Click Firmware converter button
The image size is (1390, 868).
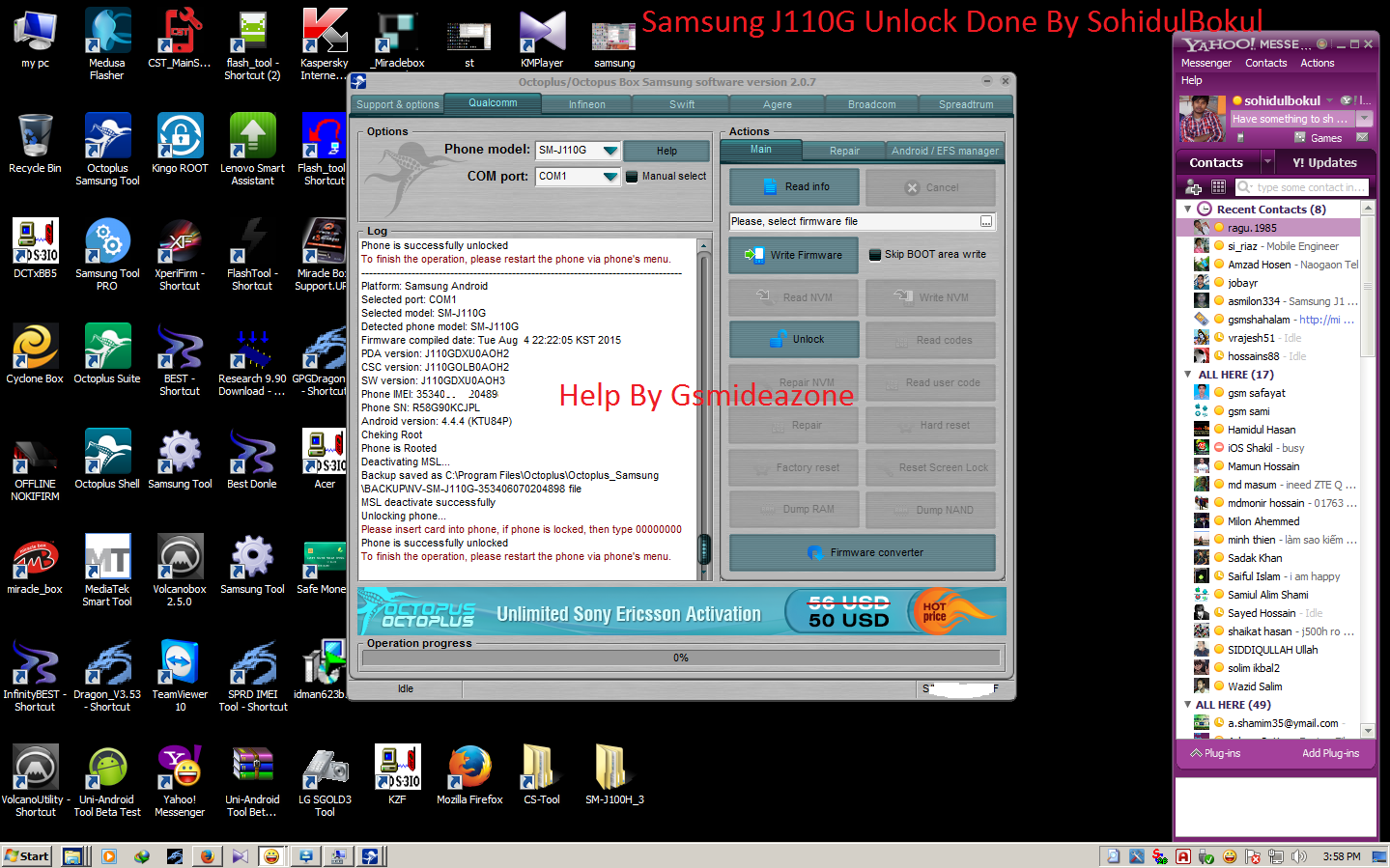(x=863, y=552)
